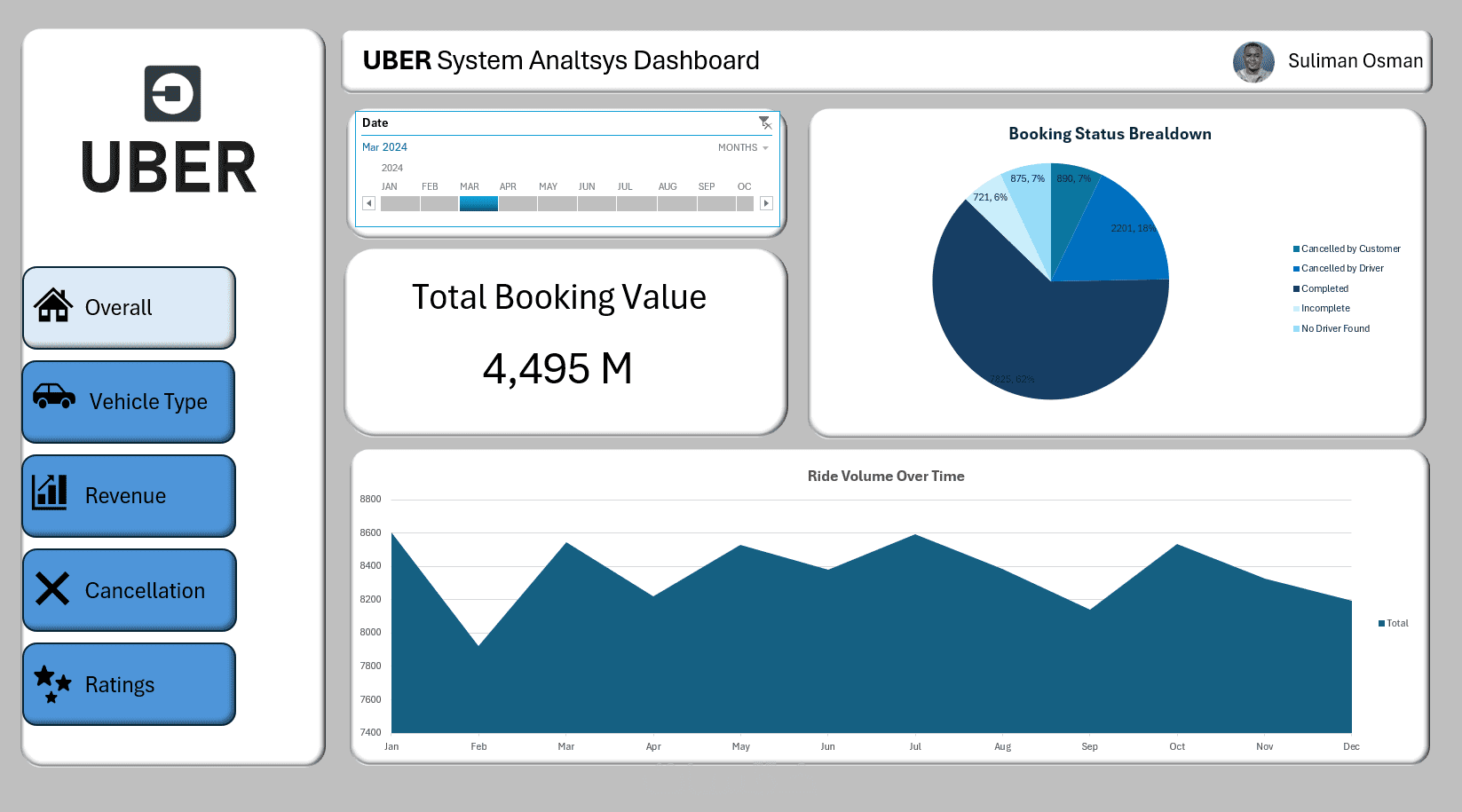Click the Incomplete legend swatch
Image resolution: width=1462 pixels, height=812 pixels.
click(x=1296, y=309)
